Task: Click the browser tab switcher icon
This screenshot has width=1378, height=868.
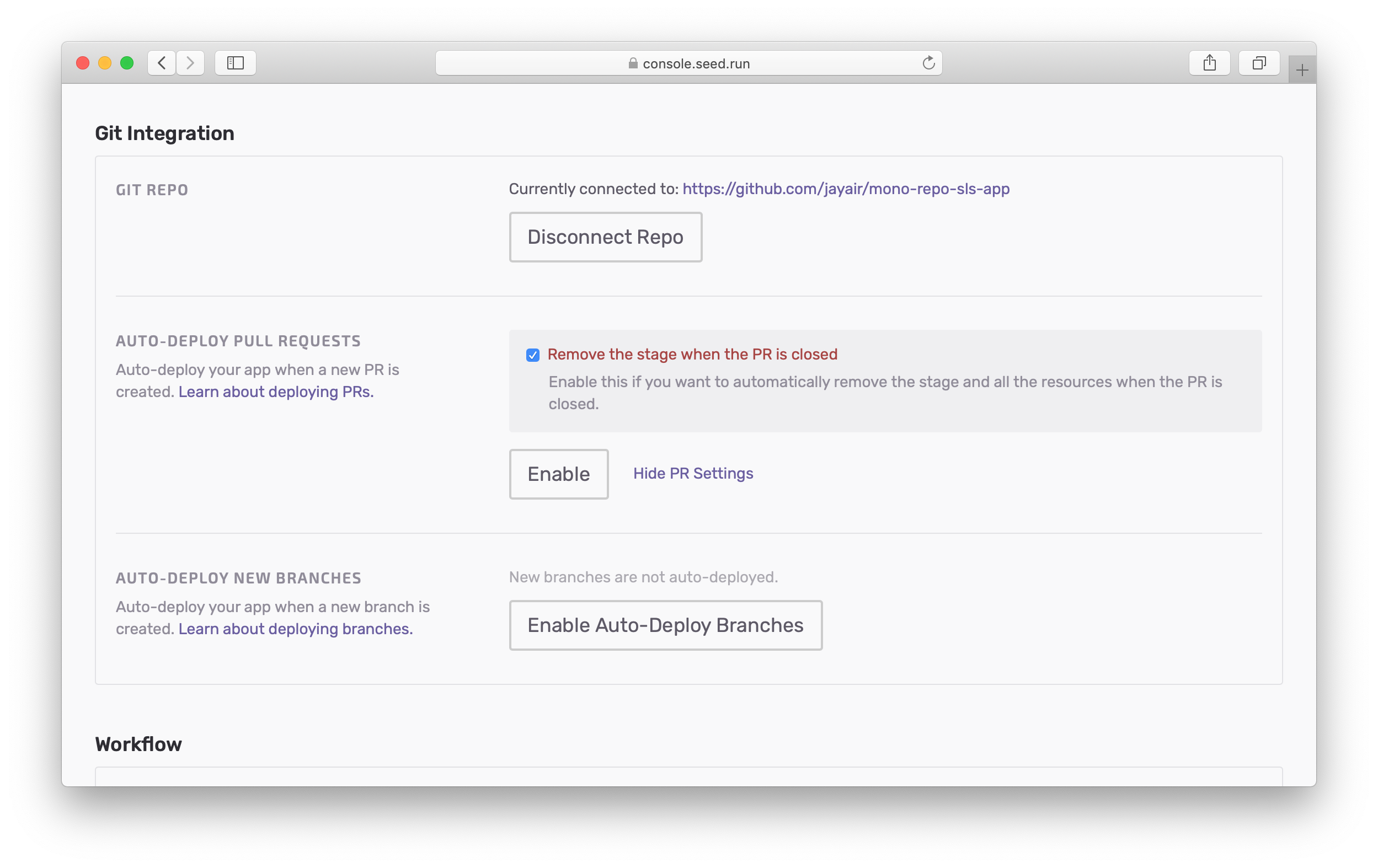Action: point(1257,62)
